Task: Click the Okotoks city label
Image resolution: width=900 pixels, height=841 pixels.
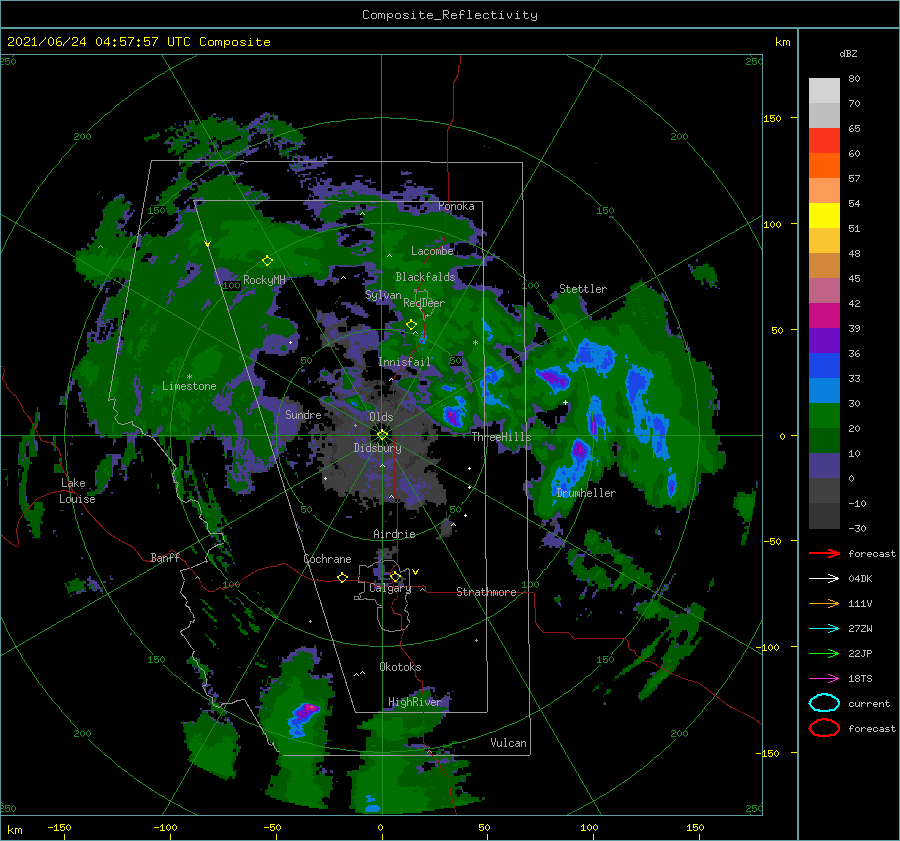Action: (x=400, y=667)
